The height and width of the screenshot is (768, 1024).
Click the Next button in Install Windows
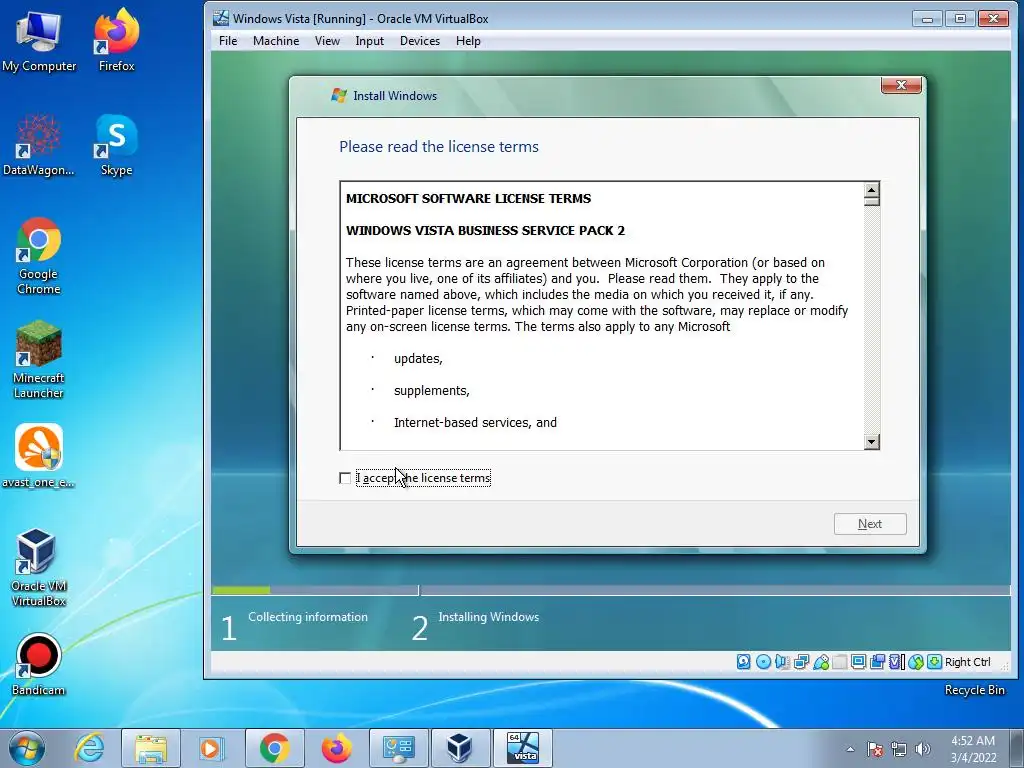pos(870,524)
